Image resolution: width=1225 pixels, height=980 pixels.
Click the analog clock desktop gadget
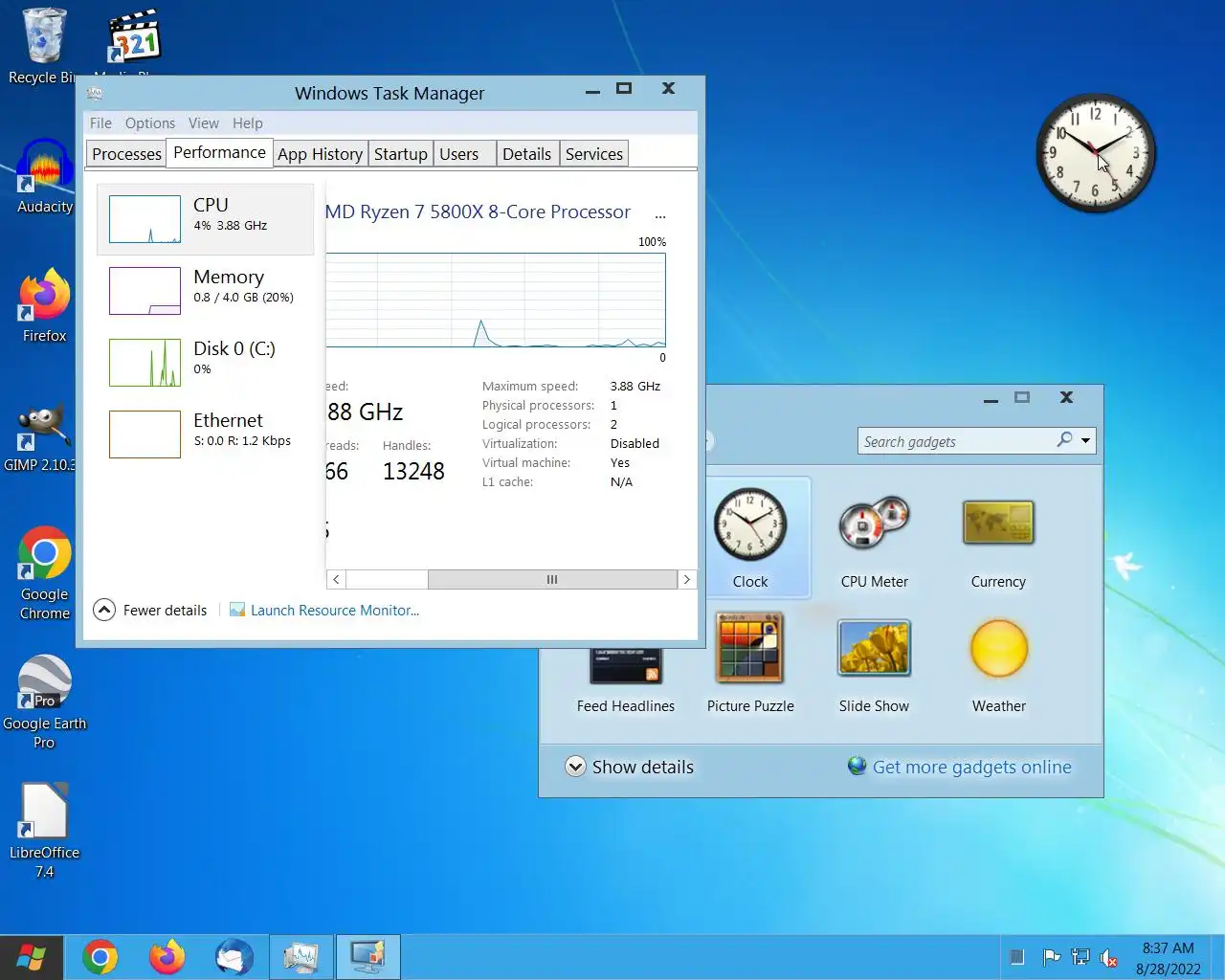point(1096,152)
